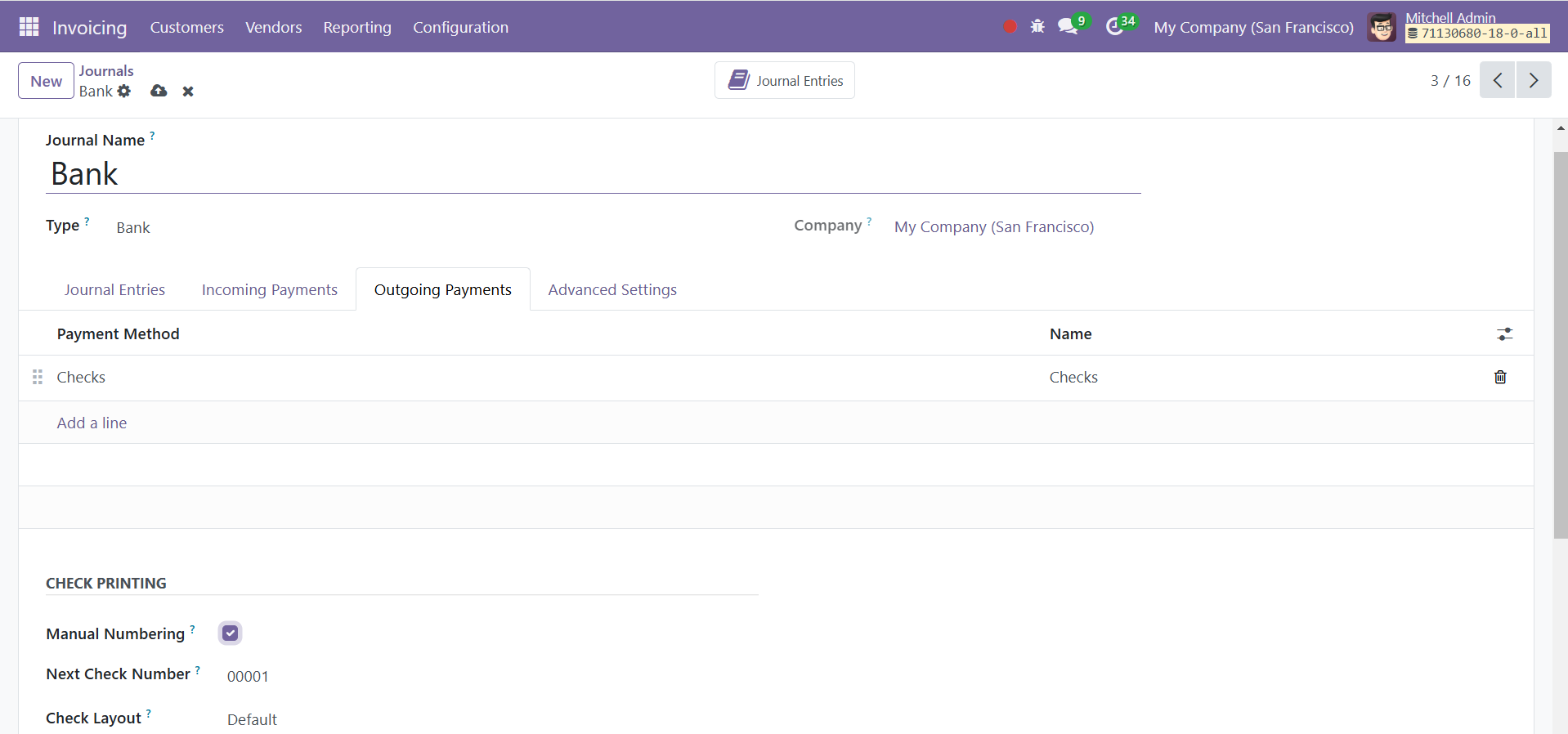Image resolution: width=1568 pixels, height=734 pixels.
Task: Open the Vendors menu
Action: coord(274,27)
